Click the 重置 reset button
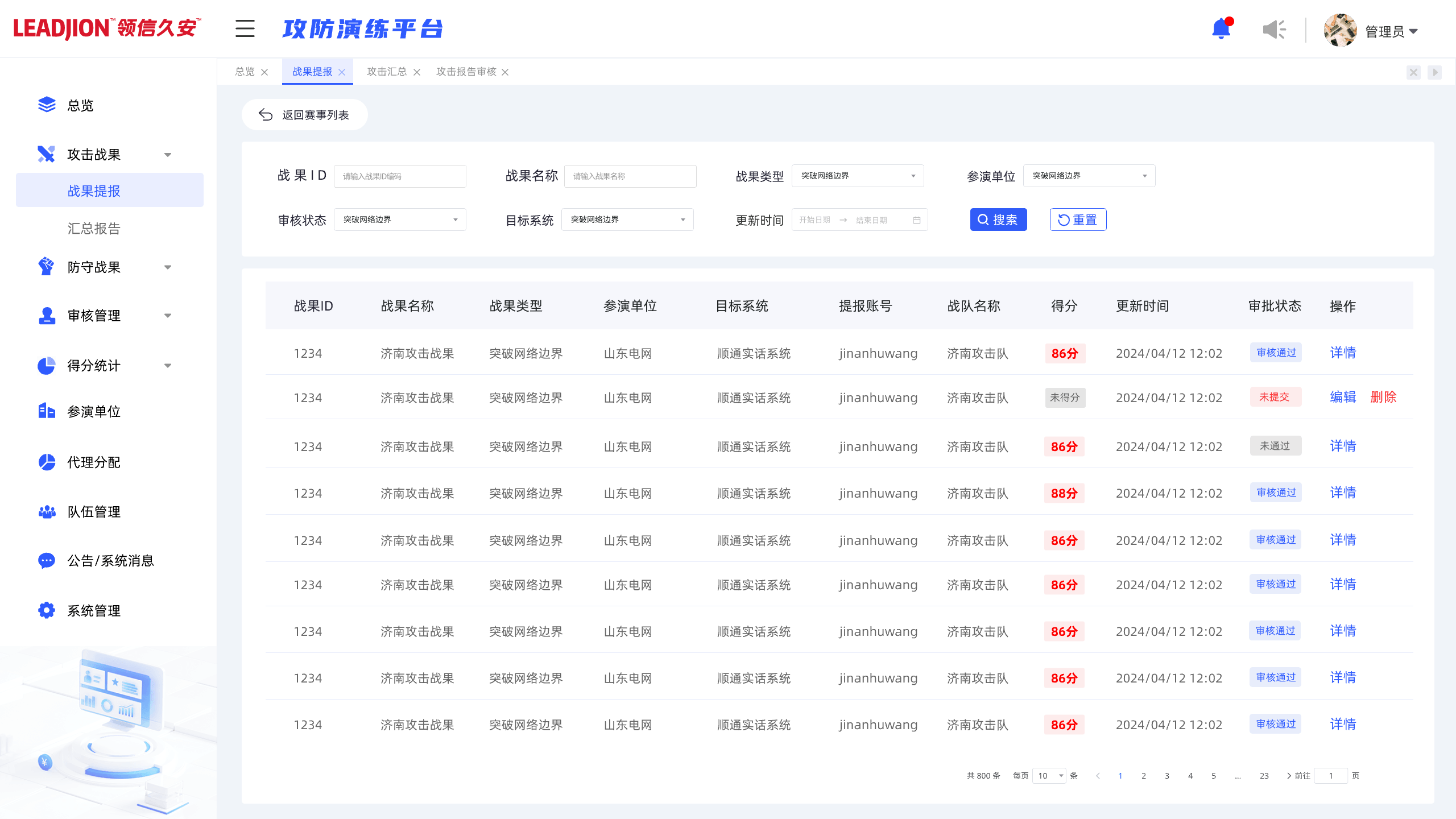 click(1078, 220)
